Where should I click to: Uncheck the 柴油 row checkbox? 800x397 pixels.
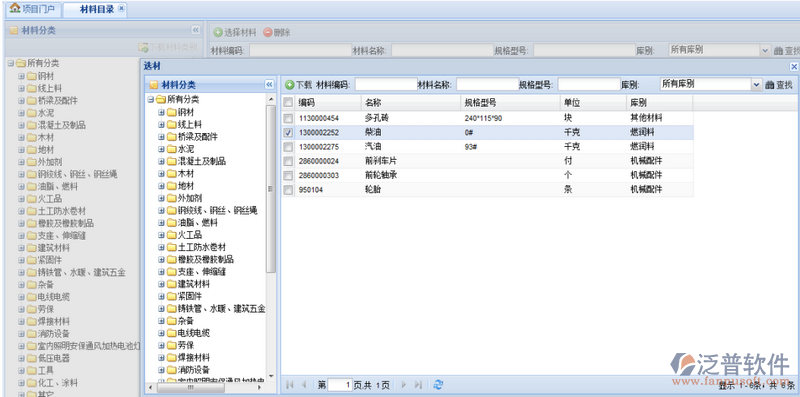pos(288,133)
